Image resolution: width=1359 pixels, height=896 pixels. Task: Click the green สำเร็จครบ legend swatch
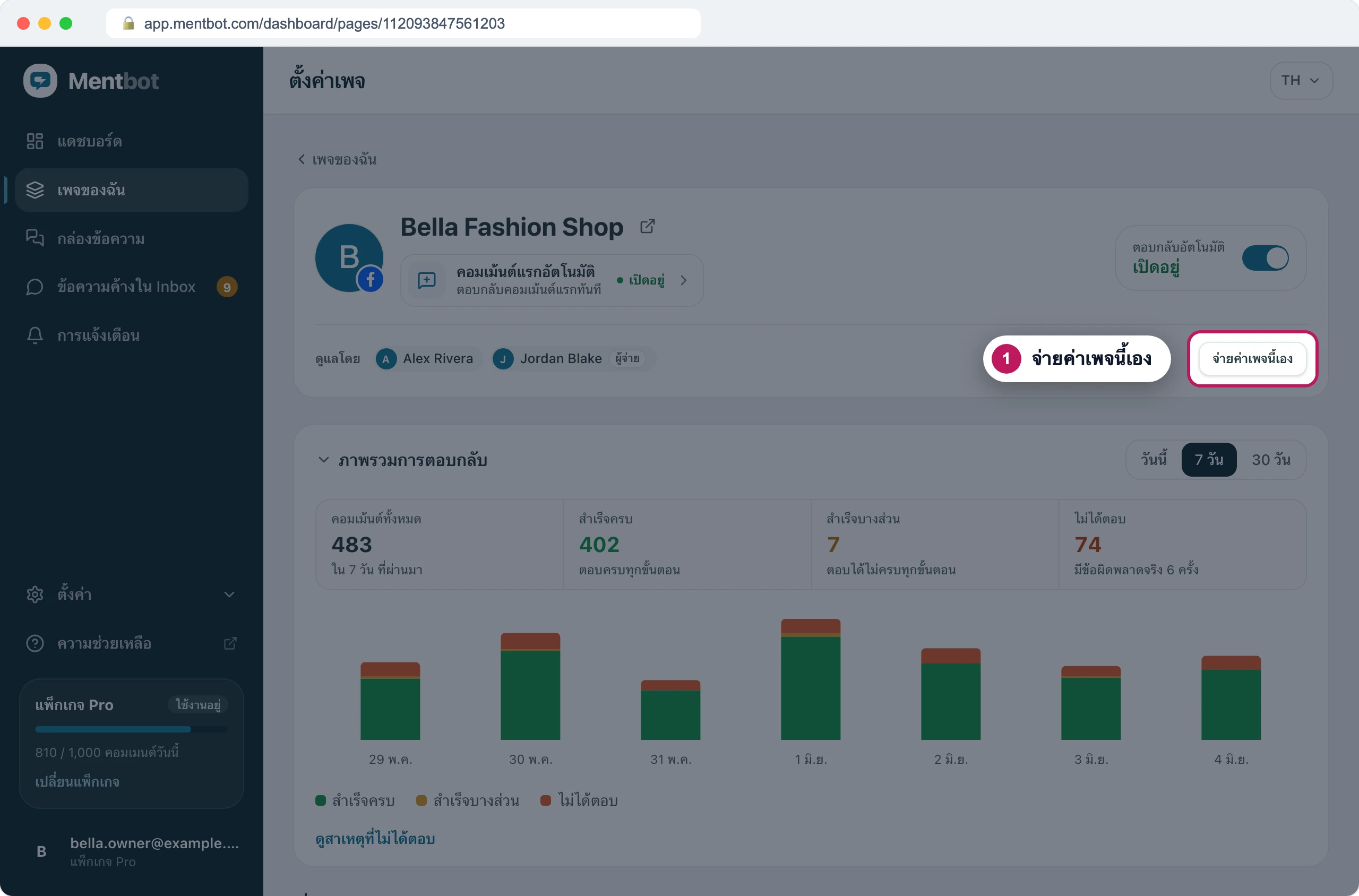point(321,800)
